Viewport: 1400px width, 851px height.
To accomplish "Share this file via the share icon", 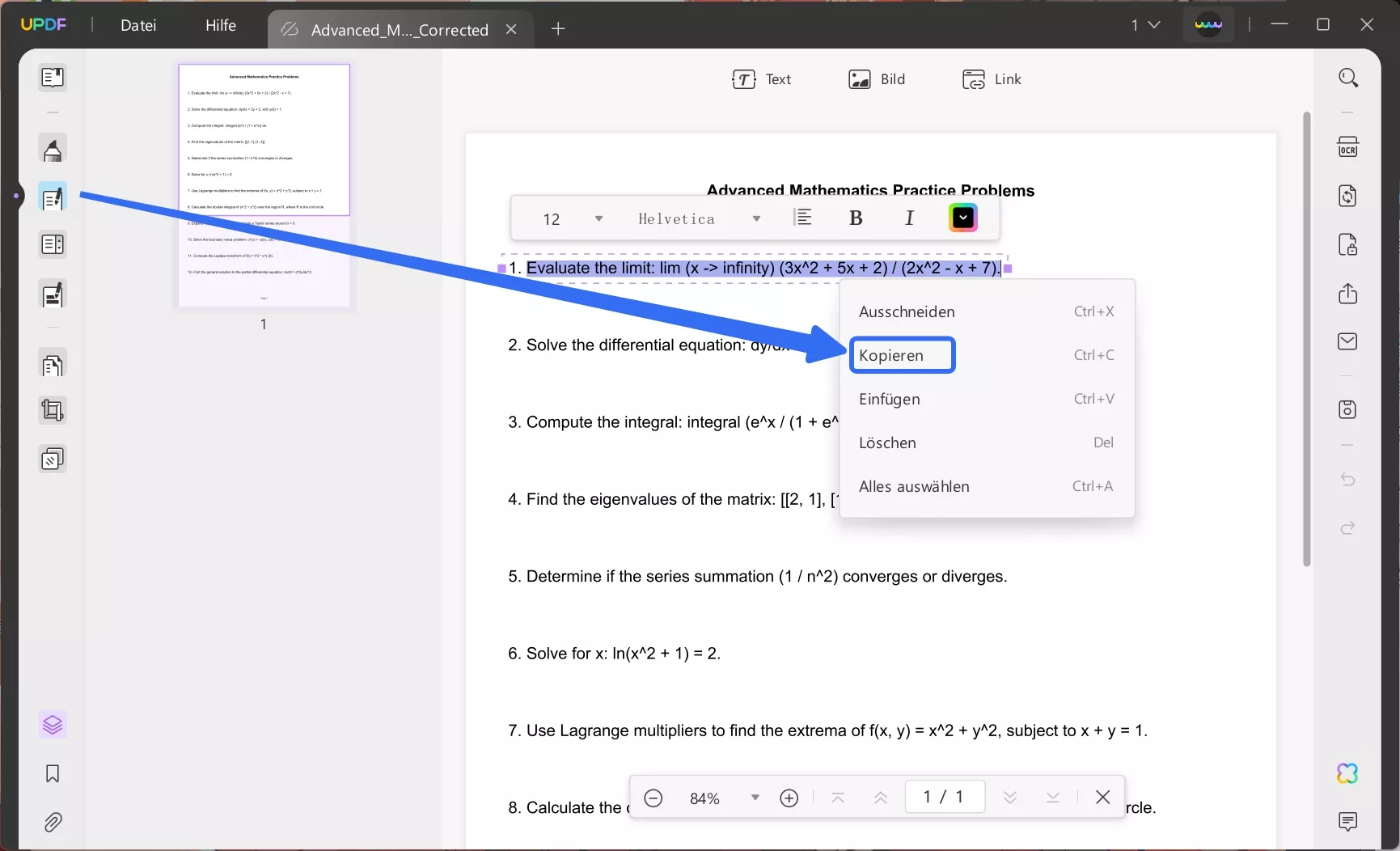I will click(1348, 293).
